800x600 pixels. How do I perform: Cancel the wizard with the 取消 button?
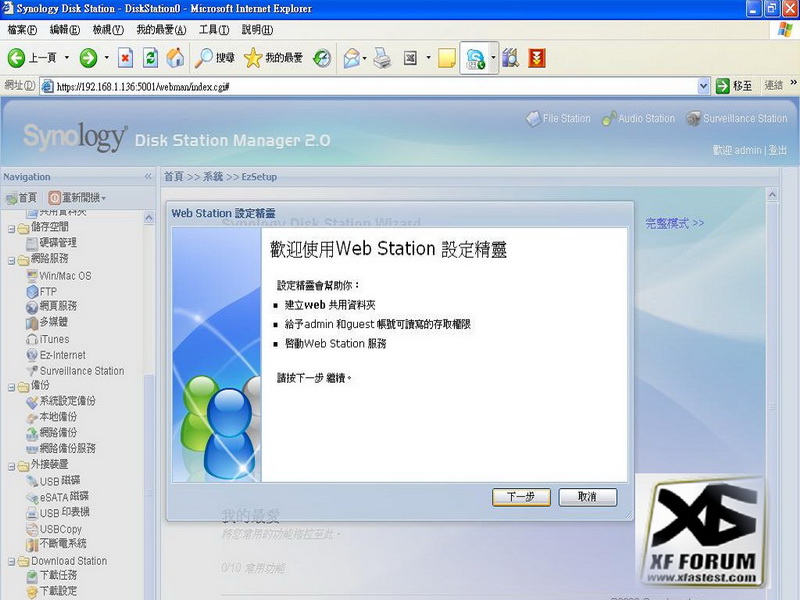tap(588, 497)
